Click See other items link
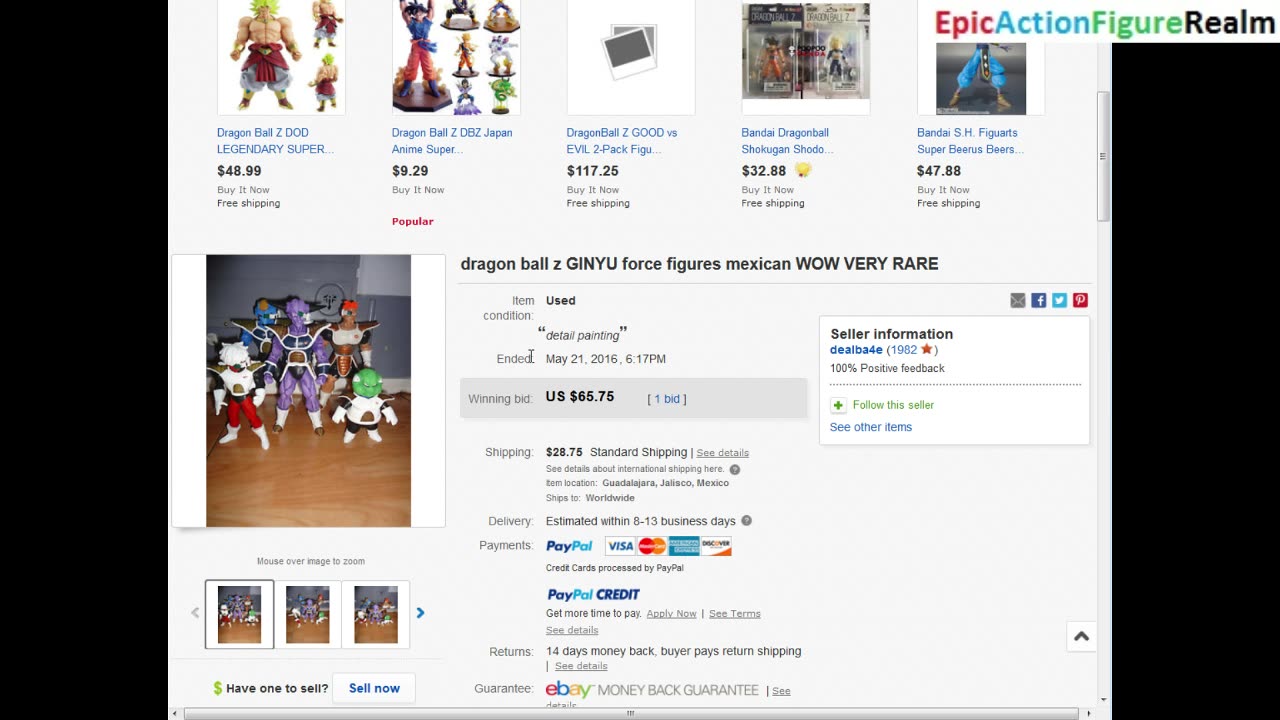The image size is (1280, 720). point(871,427)
